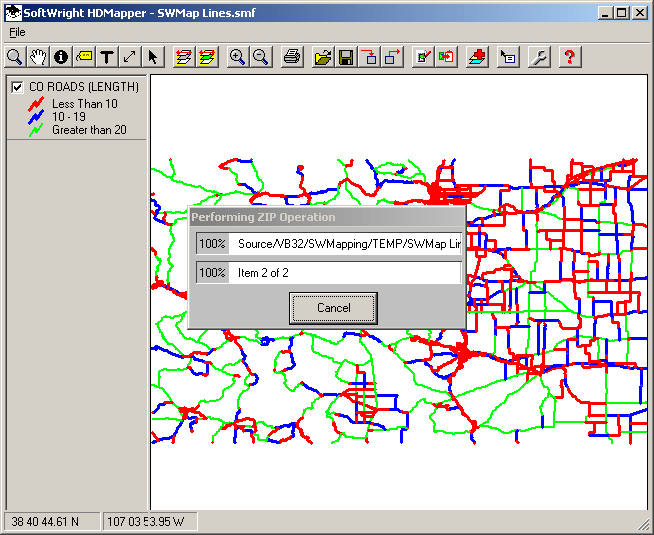Select the text T tool
Viewport: 654px width, 535px height.
pos(107,57)
